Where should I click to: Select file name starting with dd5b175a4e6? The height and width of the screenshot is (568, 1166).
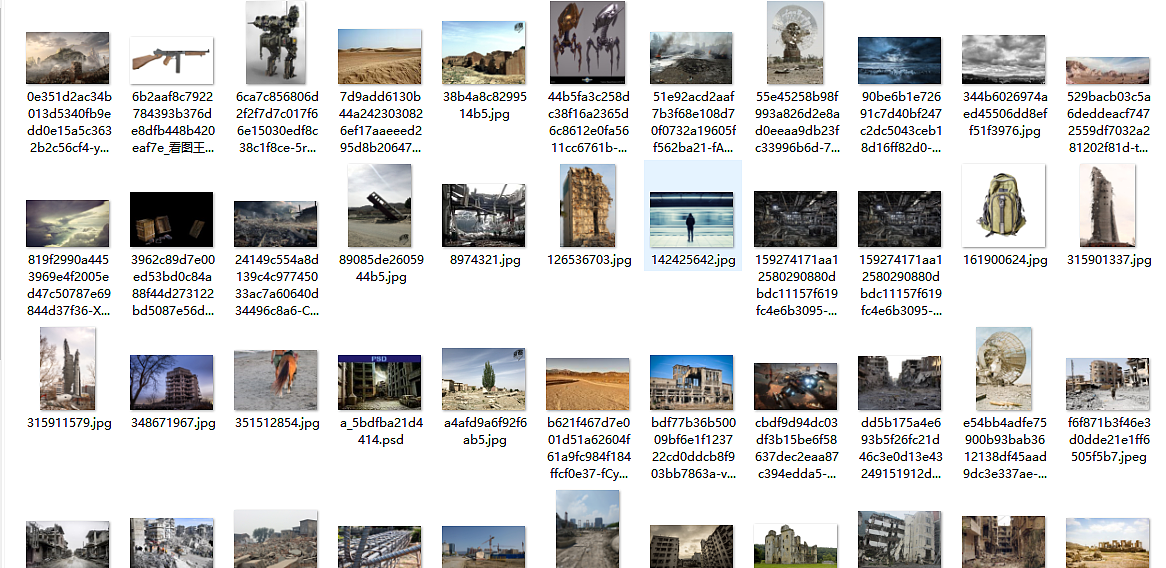click(x=899, y=448)
